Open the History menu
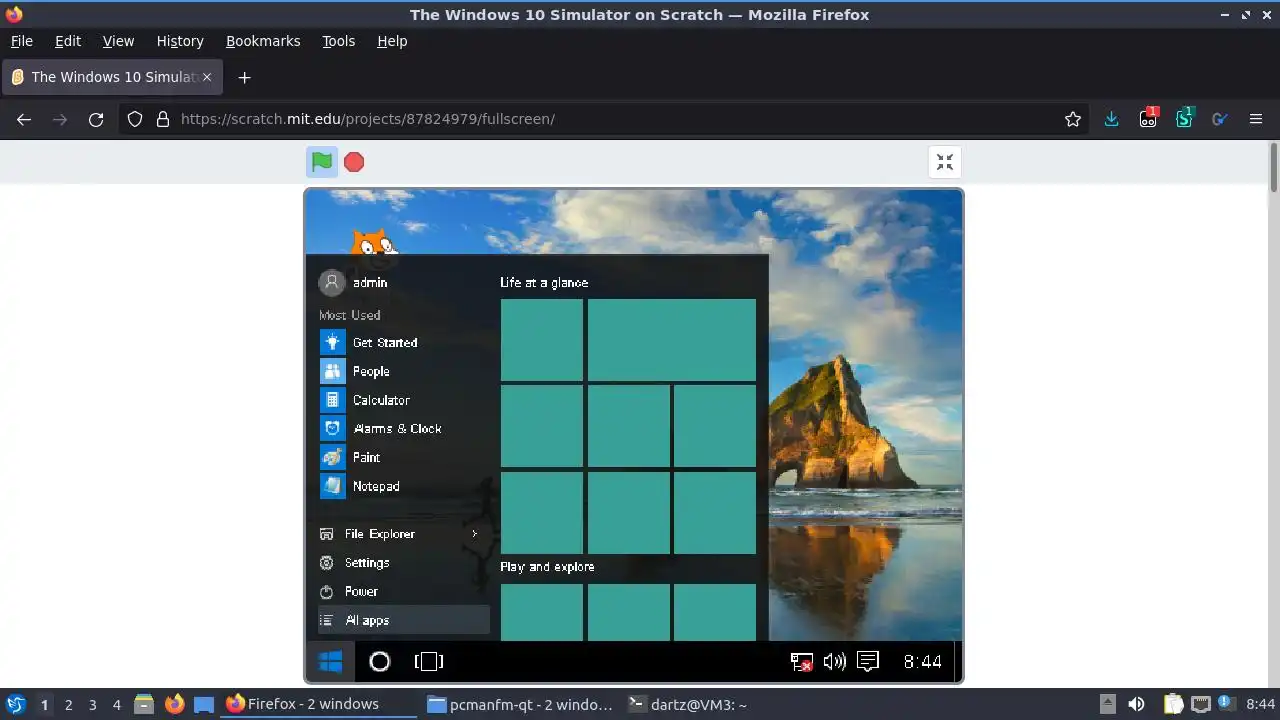 click(x=180, y=41)
